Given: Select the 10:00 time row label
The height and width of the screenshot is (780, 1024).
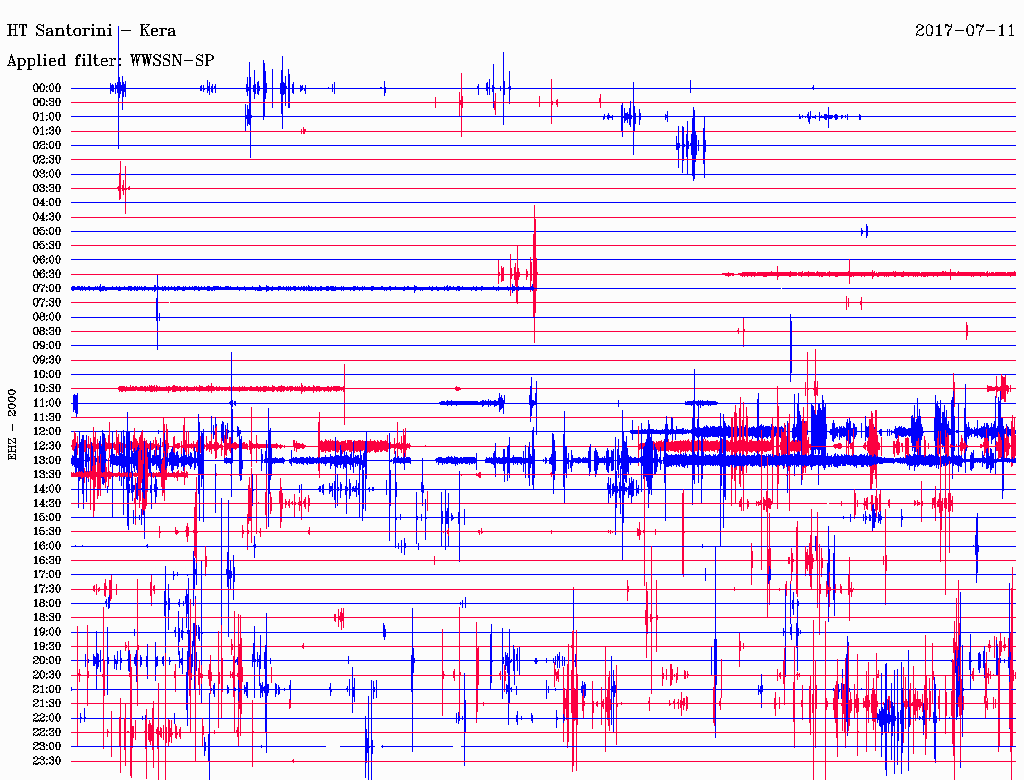Looking at the screenshot, I should (x=47, y=374).
